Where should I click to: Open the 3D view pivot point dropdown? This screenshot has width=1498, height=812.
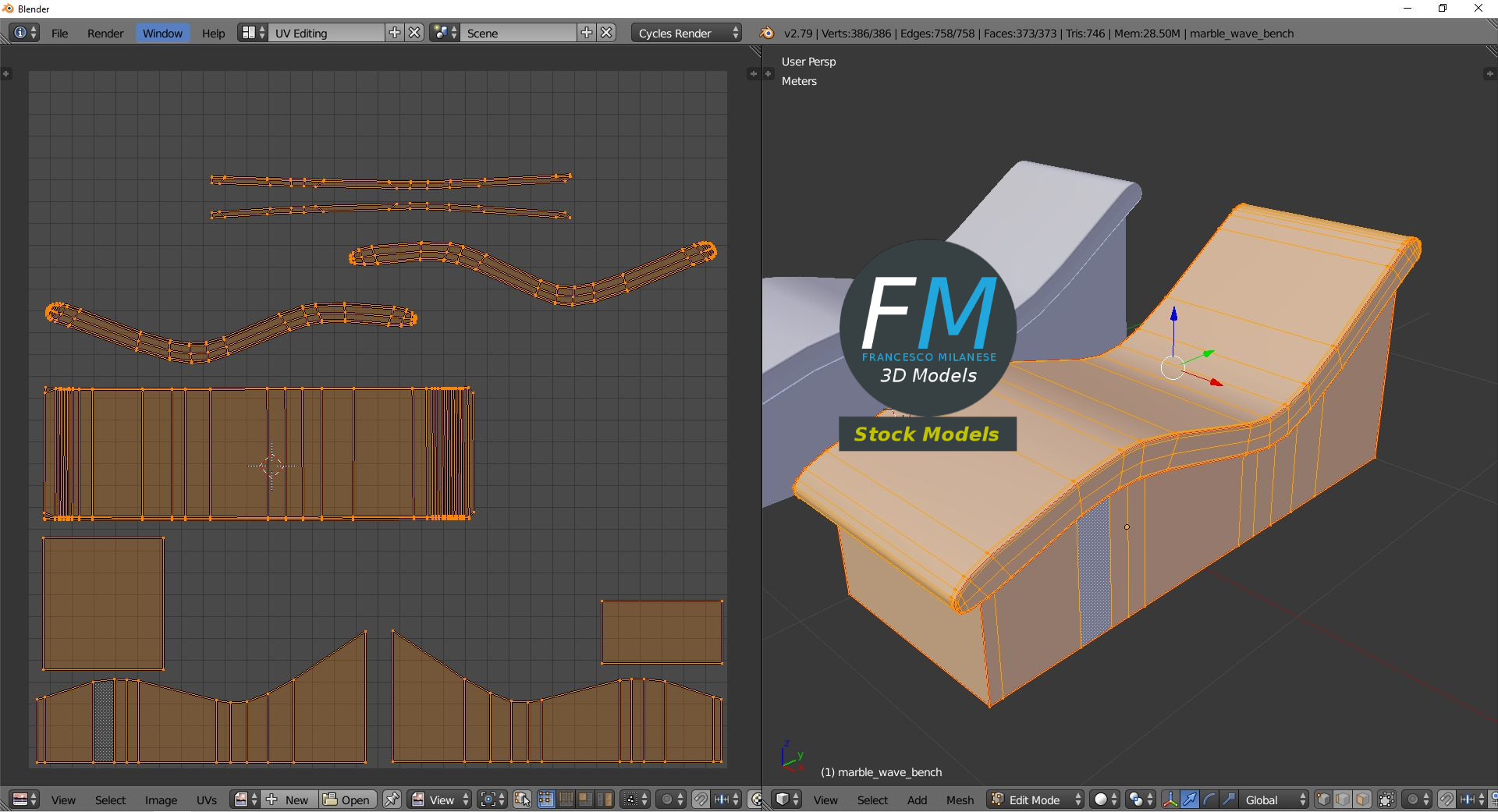(1141, 800)
